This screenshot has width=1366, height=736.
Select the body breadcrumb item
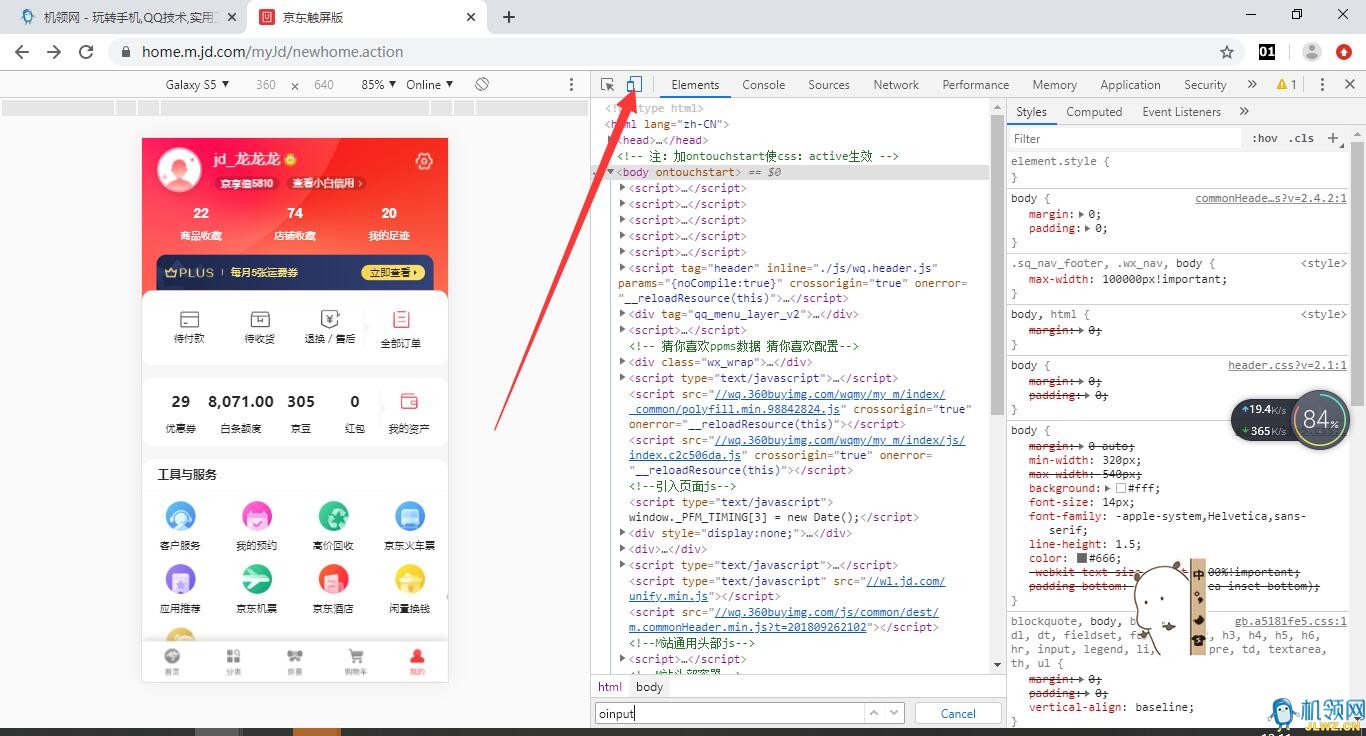649,687
